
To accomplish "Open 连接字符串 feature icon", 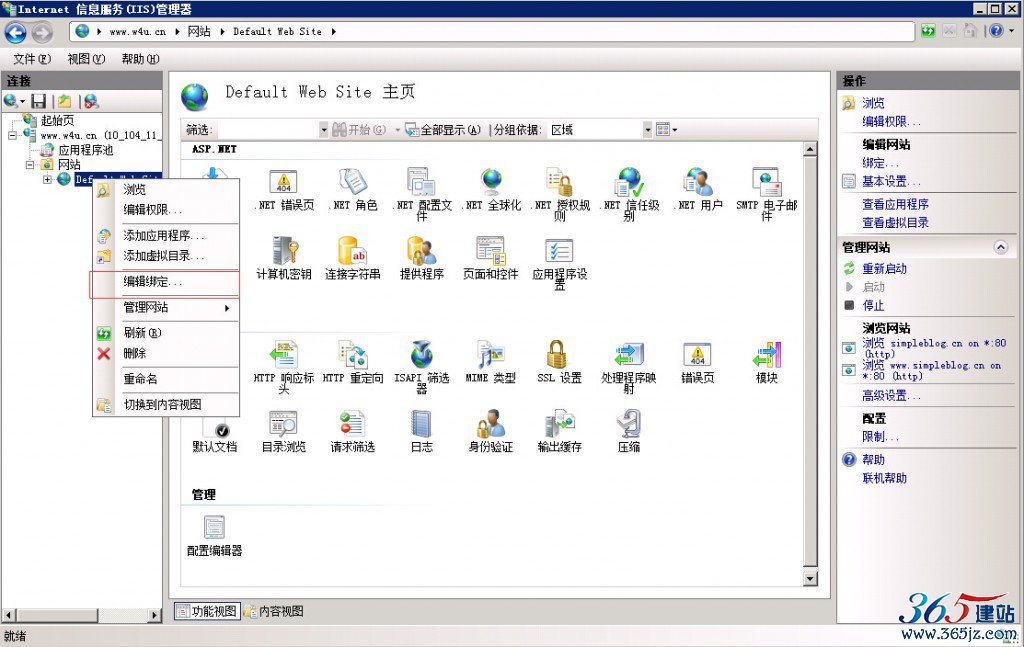I will (353, 251).
